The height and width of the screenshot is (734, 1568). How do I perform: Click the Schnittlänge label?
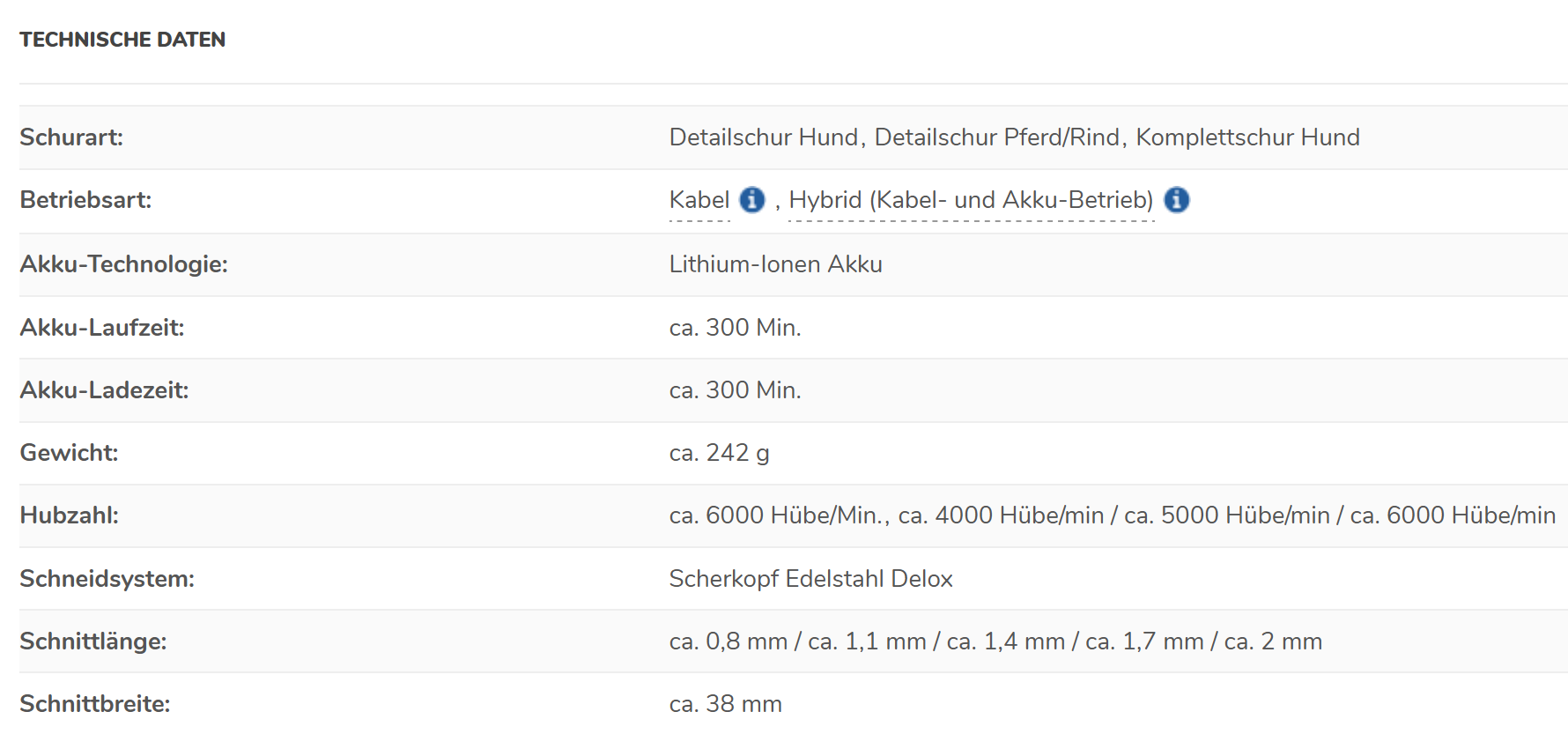point(92,641)
